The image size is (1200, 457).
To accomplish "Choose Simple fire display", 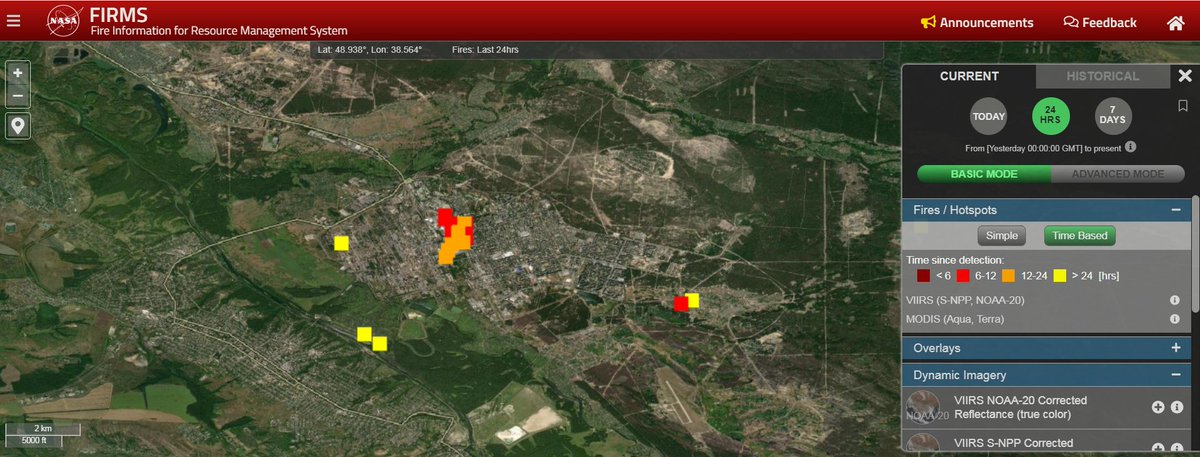I will click(1002, 236).
